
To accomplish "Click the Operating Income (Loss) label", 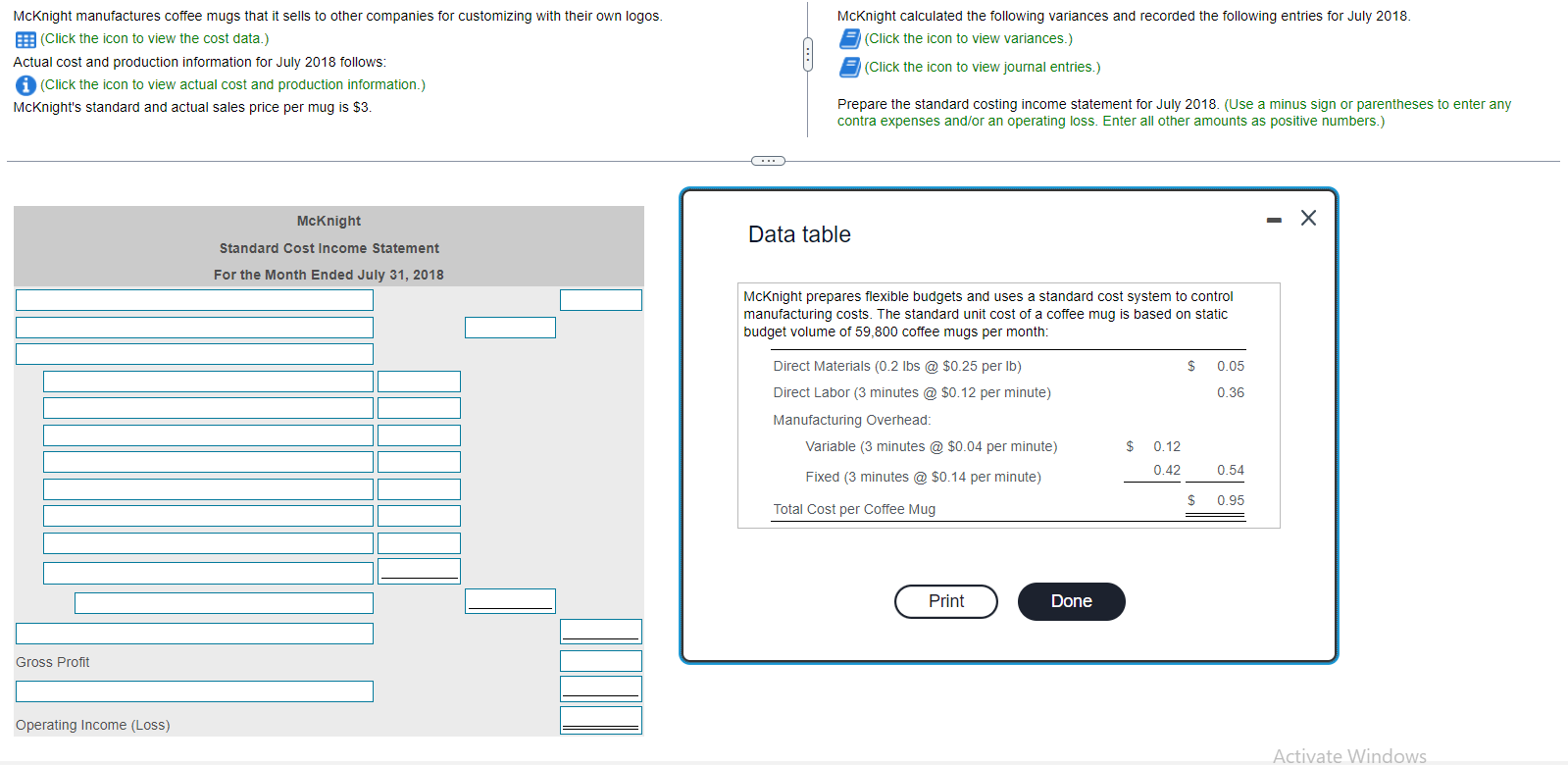I will 93,725.
